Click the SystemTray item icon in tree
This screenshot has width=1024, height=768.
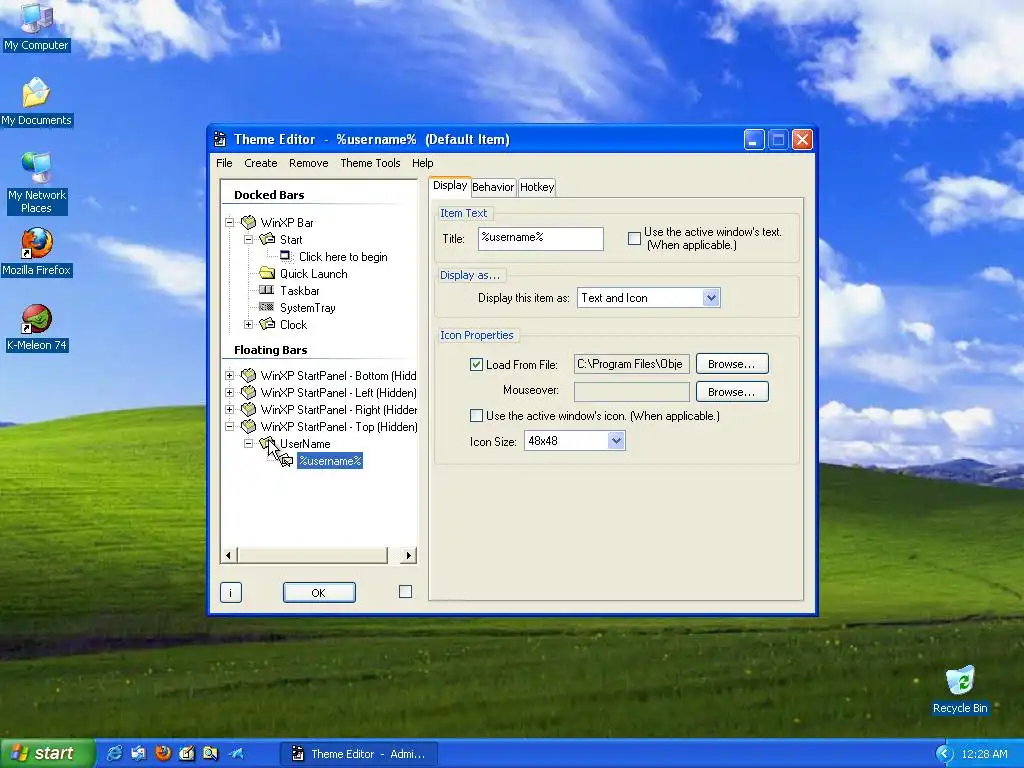(x=267, y=307)
